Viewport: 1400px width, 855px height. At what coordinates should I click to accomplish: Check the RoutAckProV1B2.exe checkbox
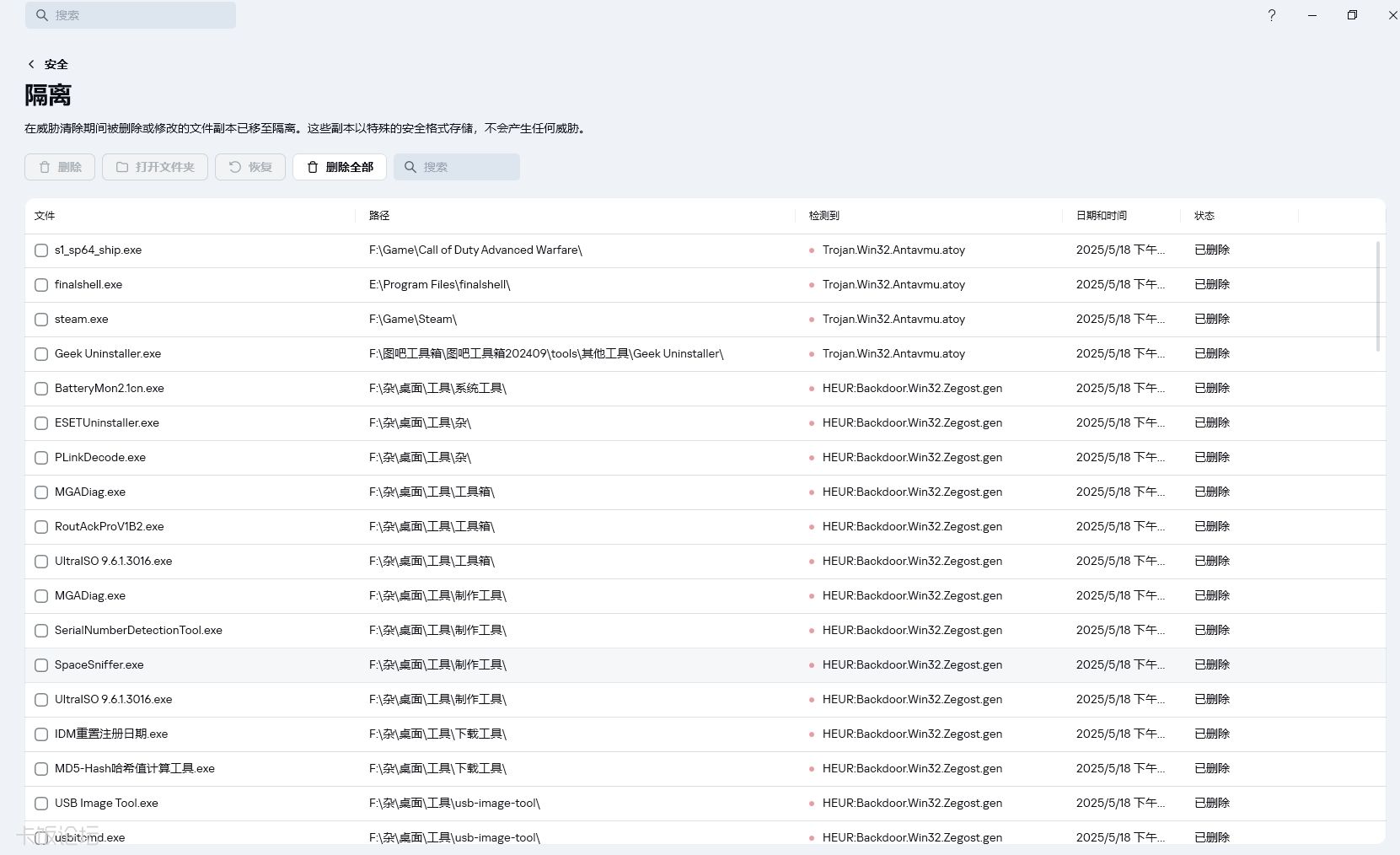41,527
